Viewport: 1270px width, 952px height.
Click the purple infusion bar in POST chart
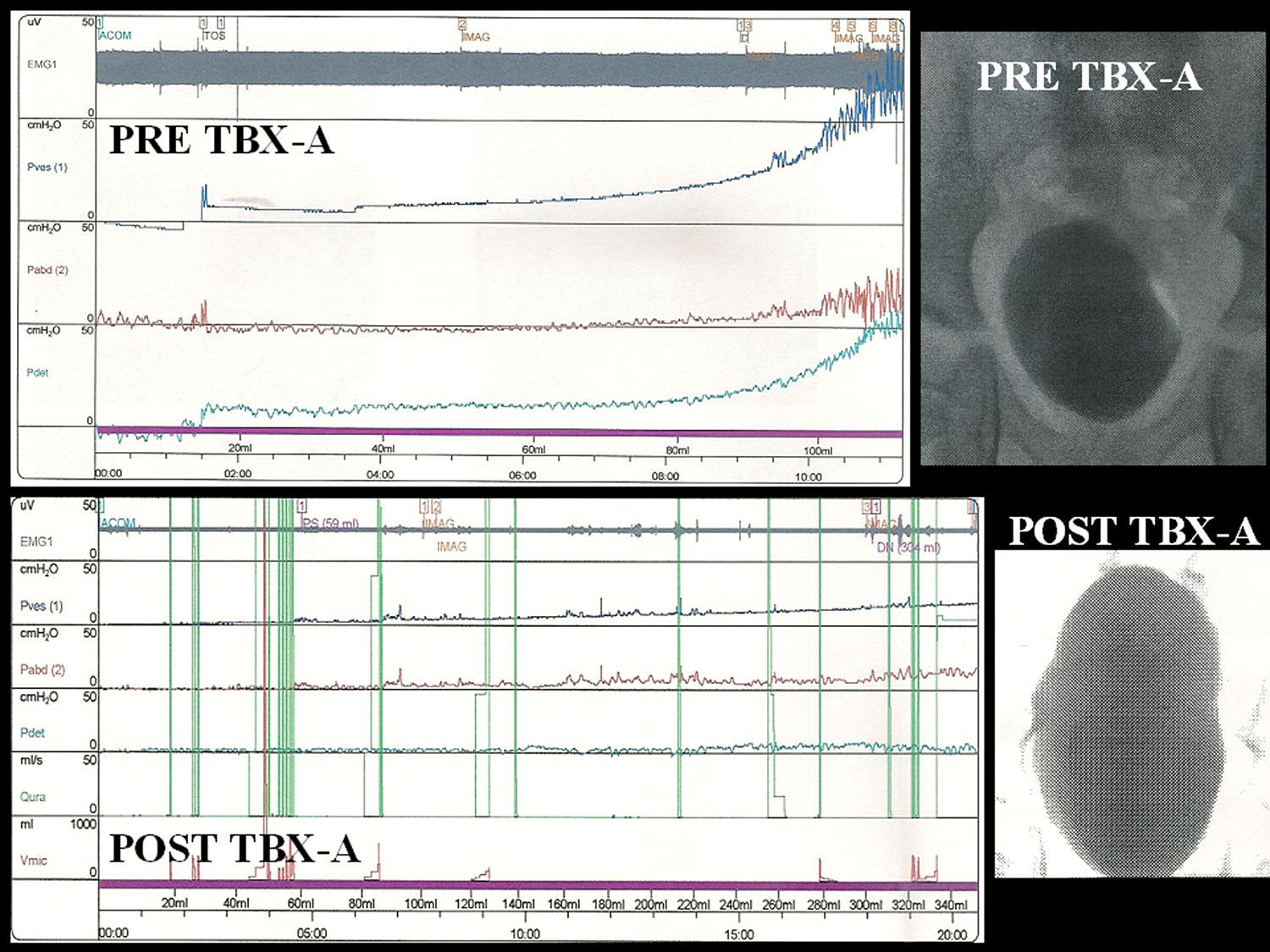point(538,885)
